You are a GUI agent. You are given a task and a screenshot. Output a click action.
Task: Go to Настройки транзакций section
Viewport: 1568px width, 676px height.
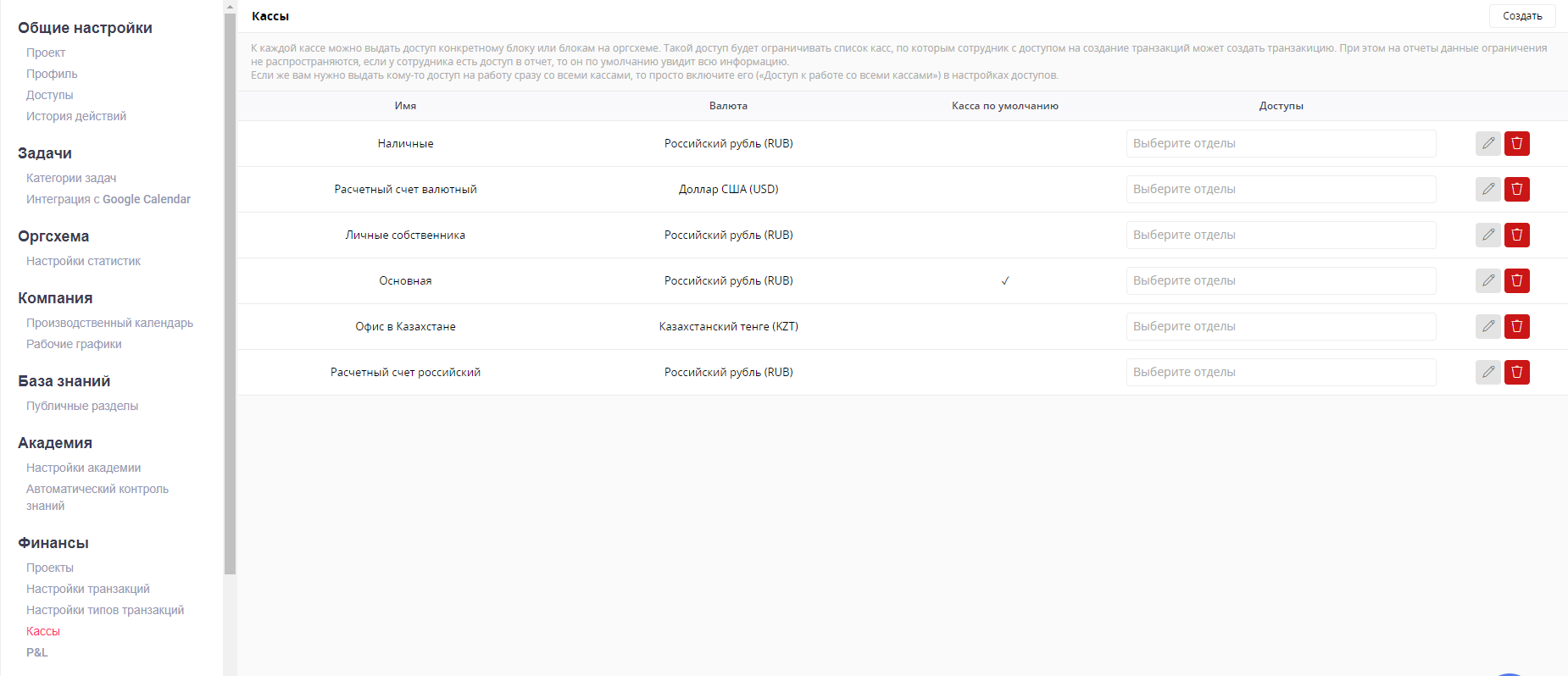(87, 589)
